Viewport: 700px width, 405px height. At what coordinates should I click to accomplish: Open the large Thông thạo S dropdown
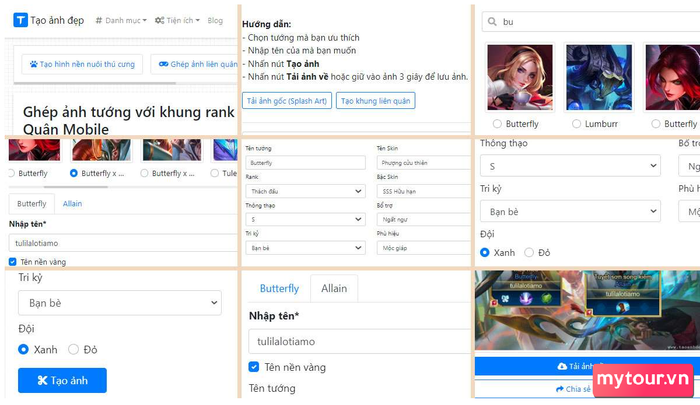point(570,166)
